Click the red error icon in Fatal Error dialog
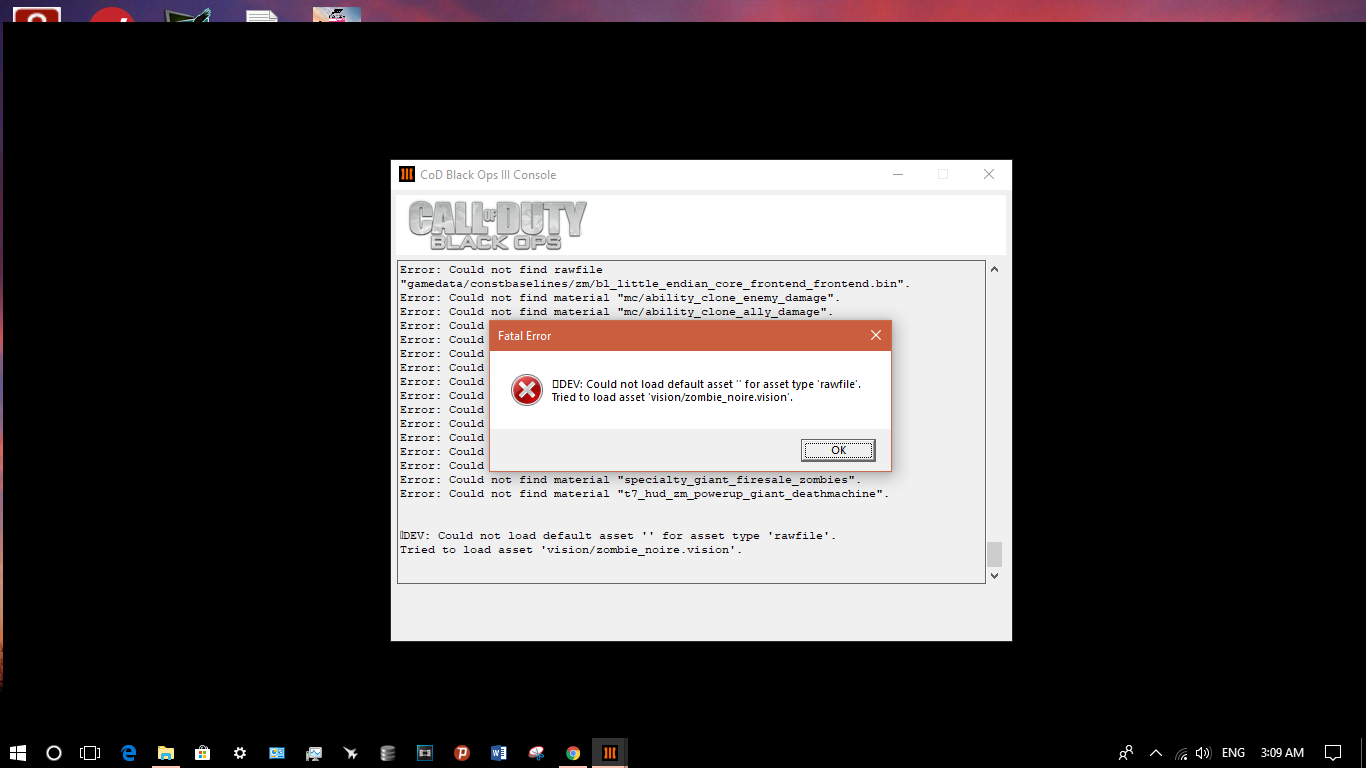 pos(526,390)
